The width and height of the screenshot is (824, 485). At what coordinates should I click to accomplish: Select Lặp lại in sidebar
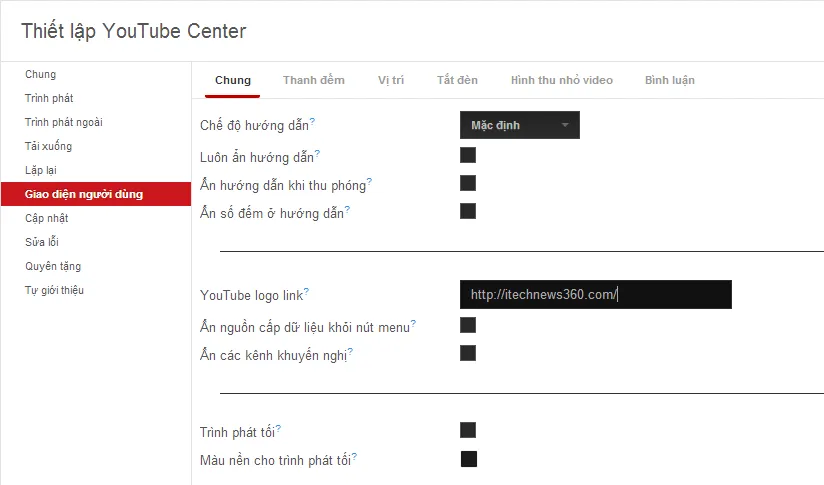point(96,170)
